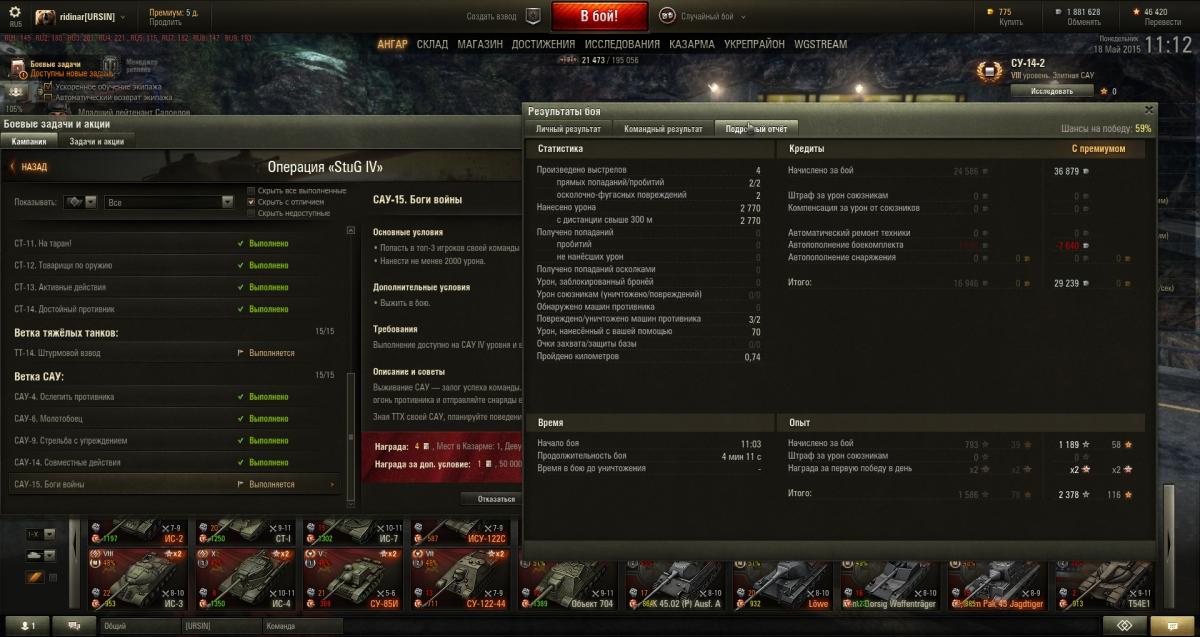
Task: Click the Боевые задачи icon
Action: 18,69
